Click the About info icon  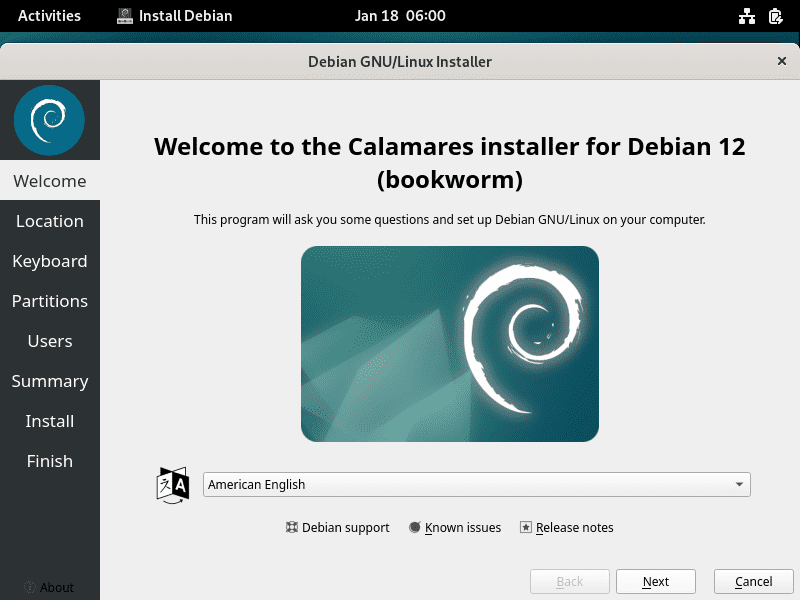tap(30, 587)
